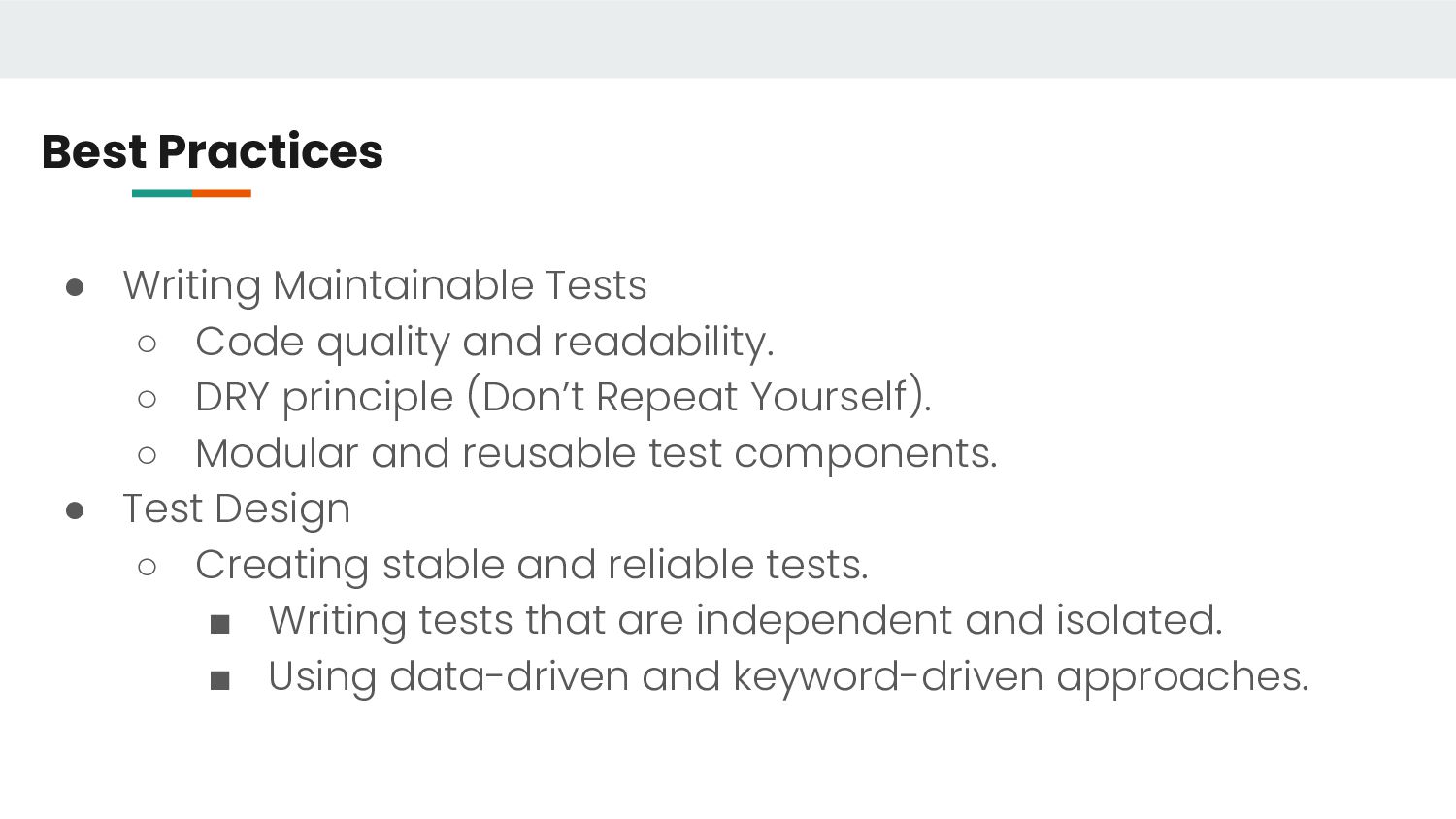1456x819 pixels.
Task: Click the filled bullet before Test Design
Action: tap(75, 510)
